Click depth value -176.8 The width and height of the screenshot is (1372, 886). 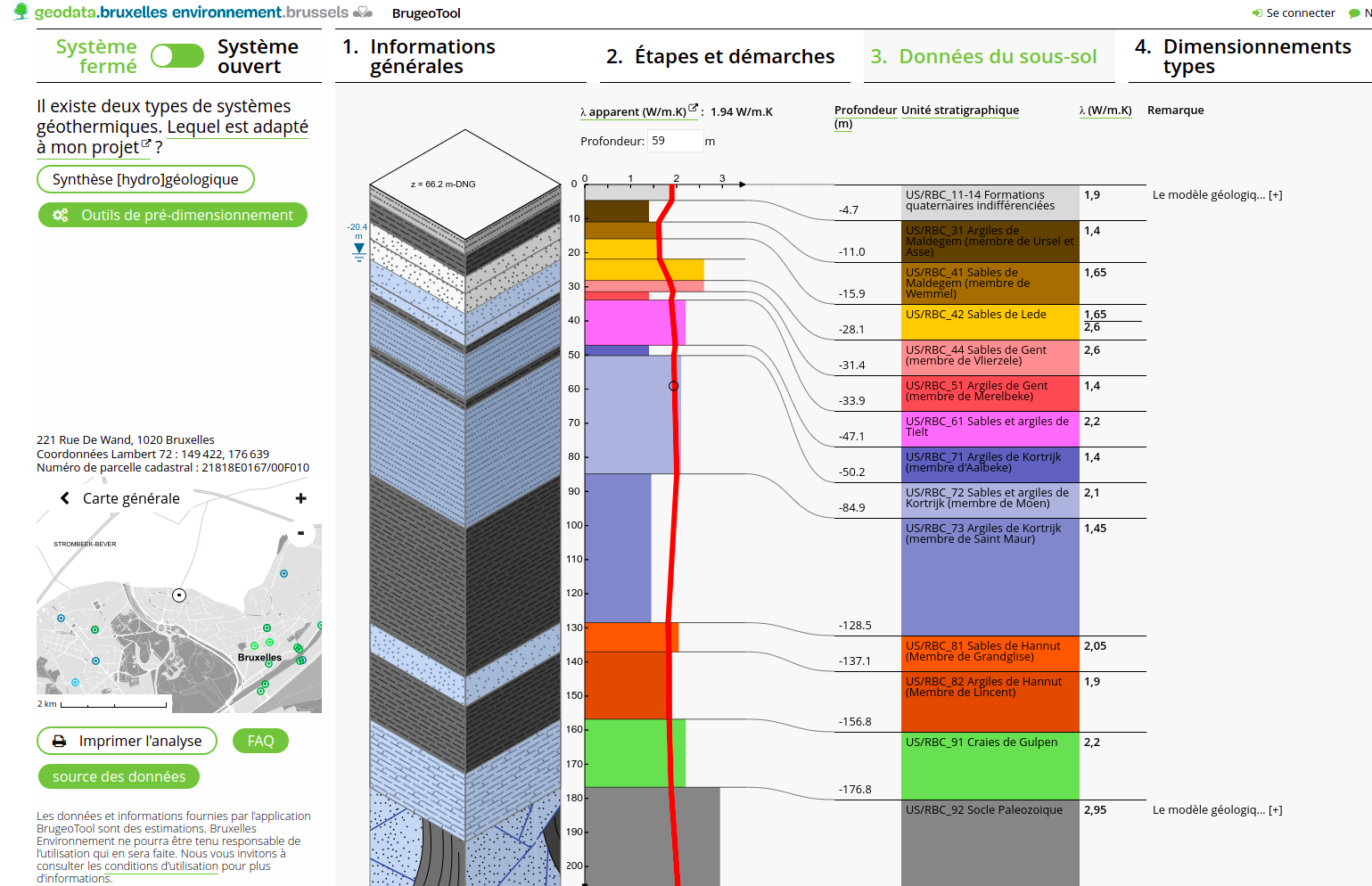point(855,790)
